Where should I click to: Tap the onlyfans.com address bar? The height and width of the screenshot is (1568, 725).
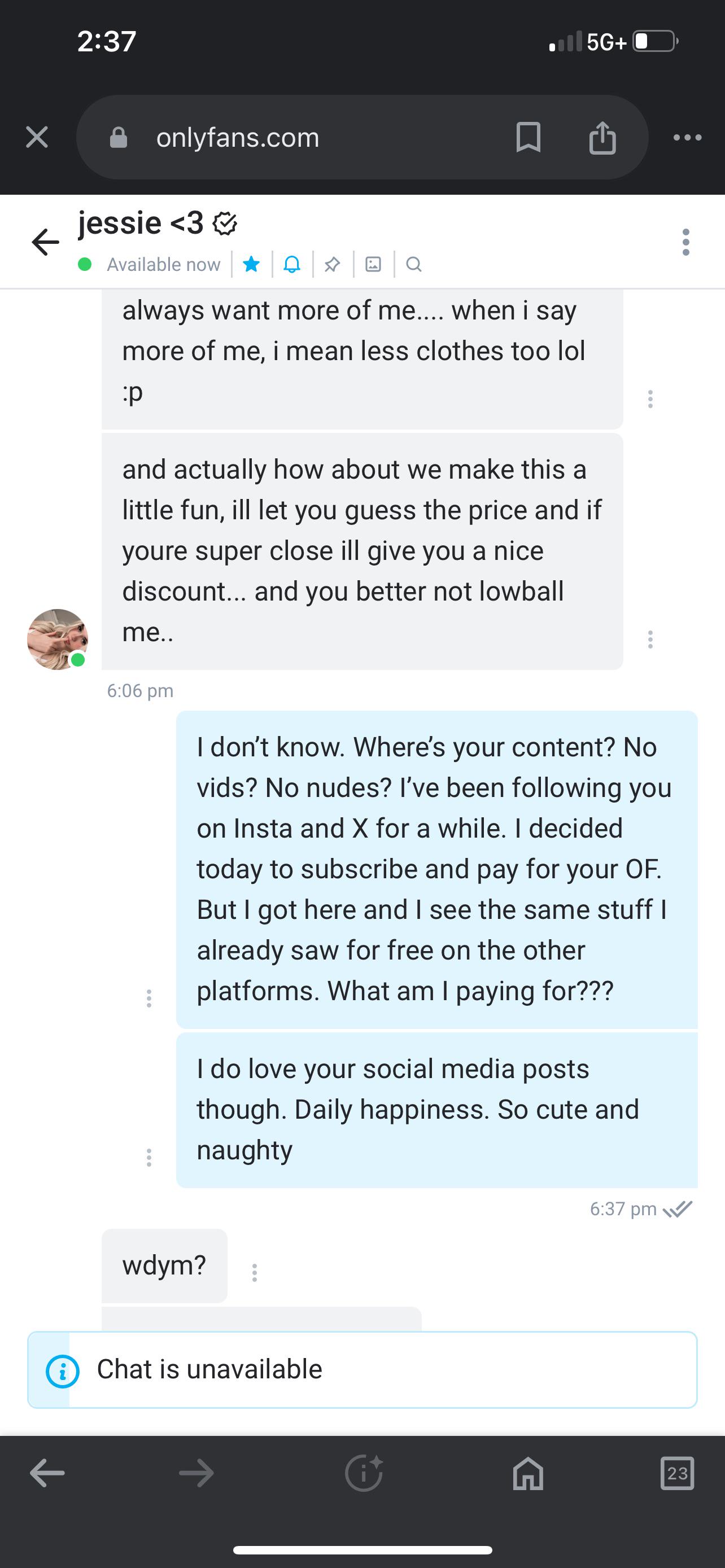point(304,137)
